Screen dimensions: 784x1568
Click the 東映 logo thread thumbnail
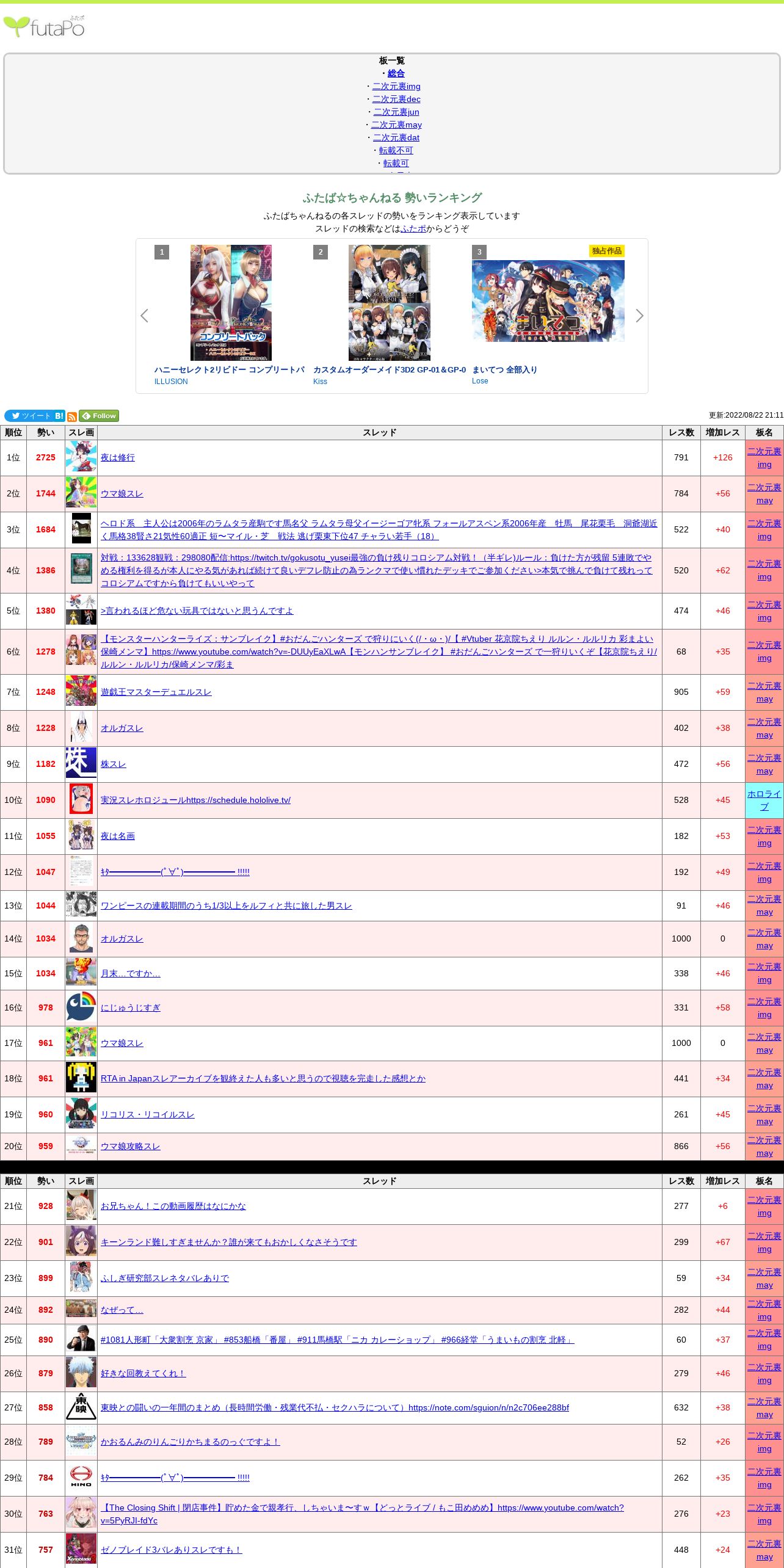[81, 1407]
